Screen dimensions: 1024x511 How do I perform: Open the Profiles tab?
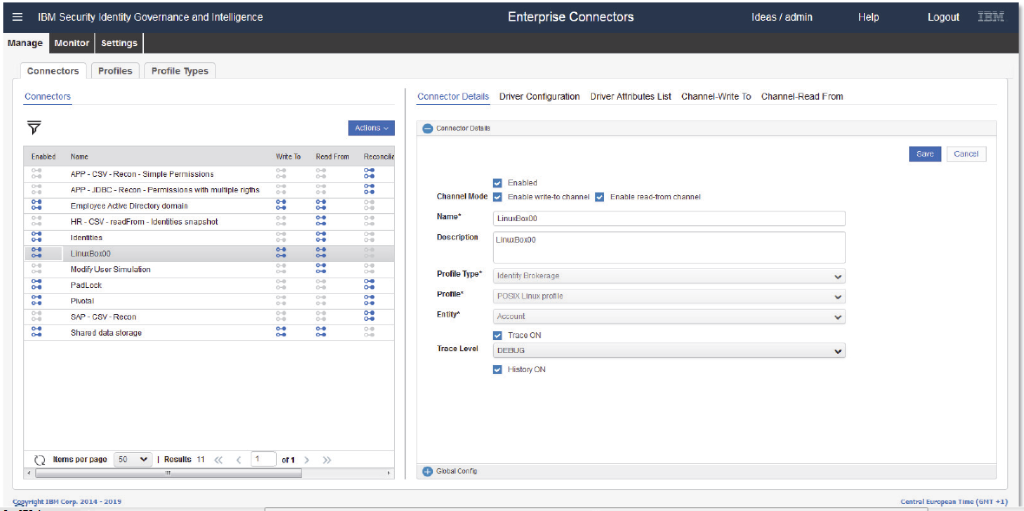pyautogui.click(x=115, y=71)
